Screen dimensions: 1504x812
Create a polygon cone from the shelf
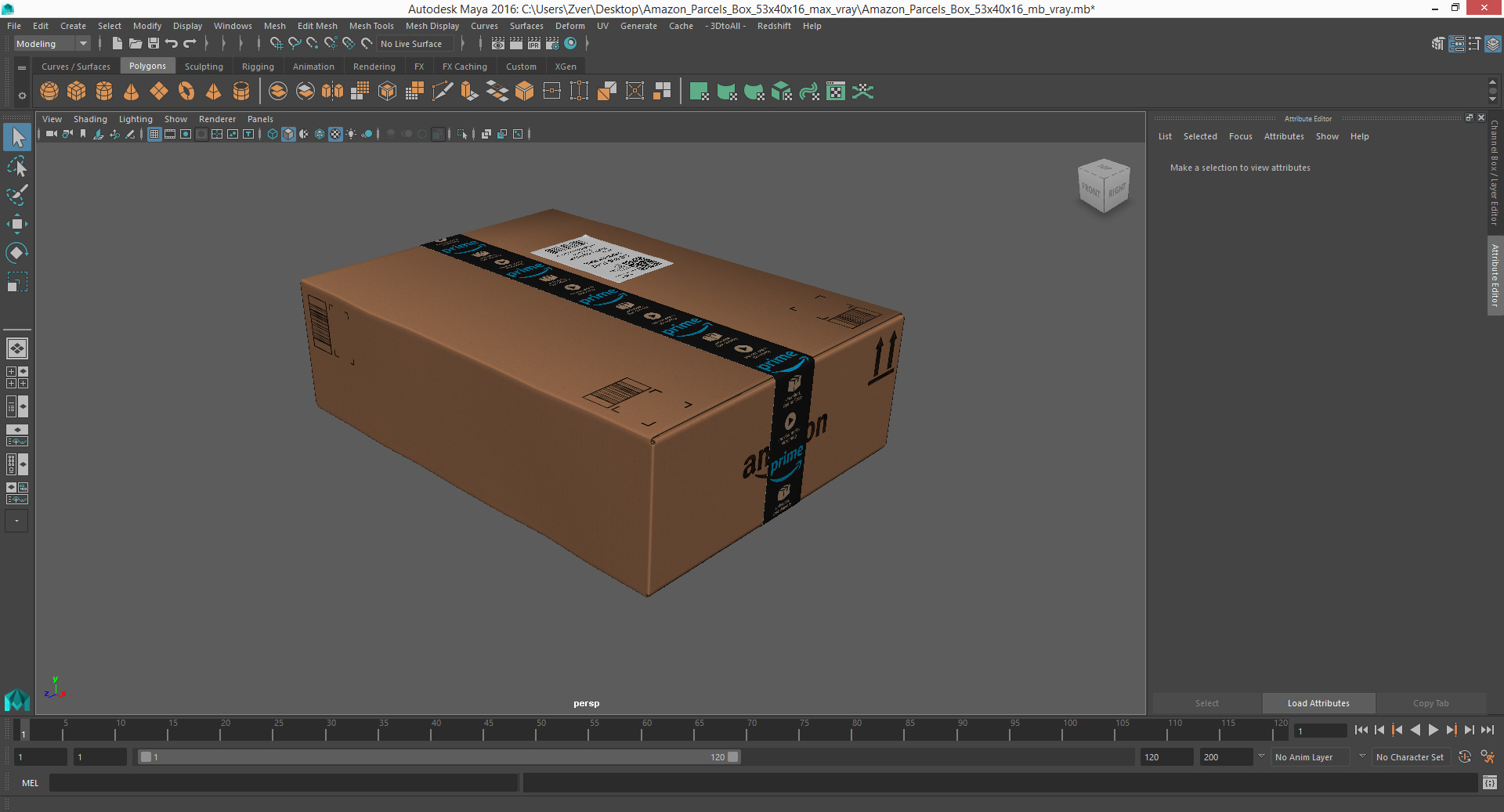(132, 92)
